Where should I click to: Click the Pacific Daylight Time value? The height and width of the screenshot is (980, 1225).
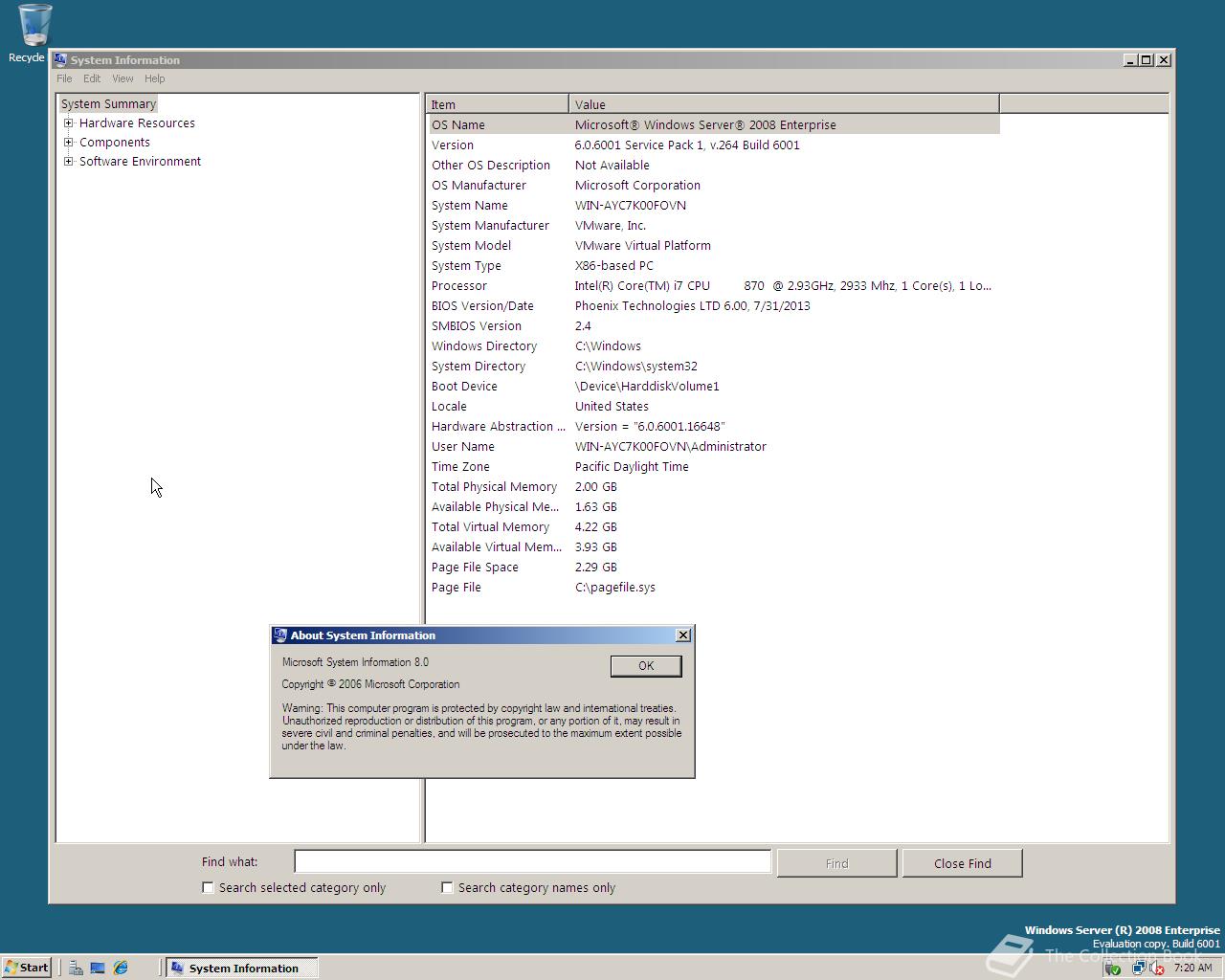(x=632, y=466)
